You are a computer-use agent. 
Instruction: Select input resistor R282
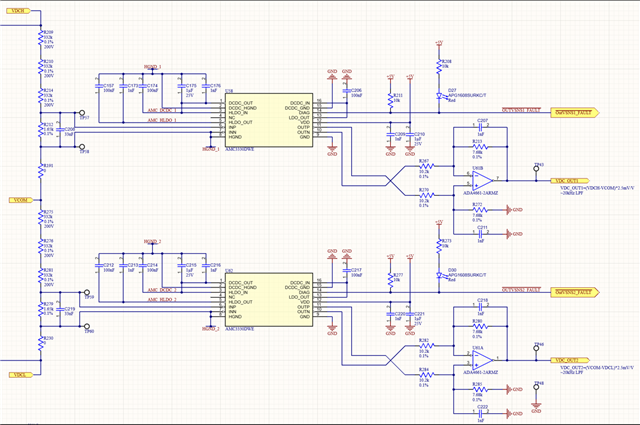(x=427, y=345)
